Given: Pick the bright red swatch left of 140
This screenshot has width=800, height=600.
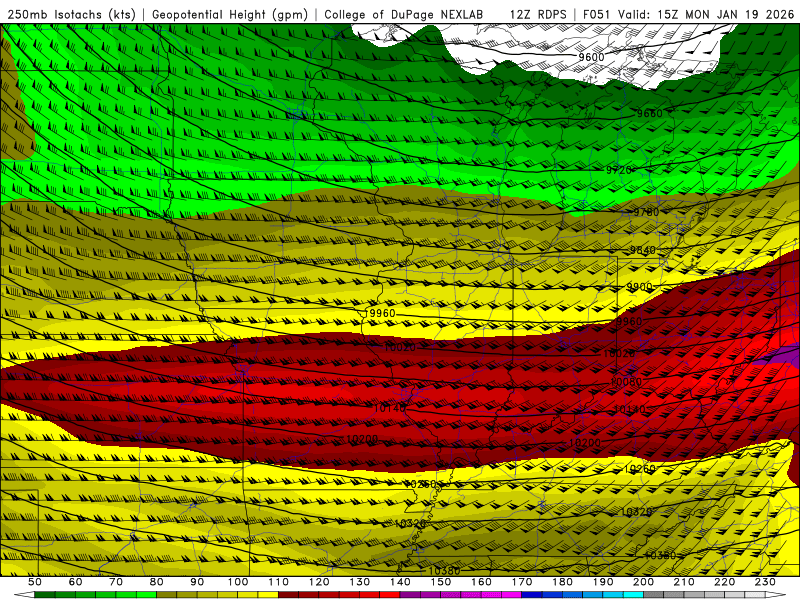Looking at the screenshot, I should tap(390, 595).
